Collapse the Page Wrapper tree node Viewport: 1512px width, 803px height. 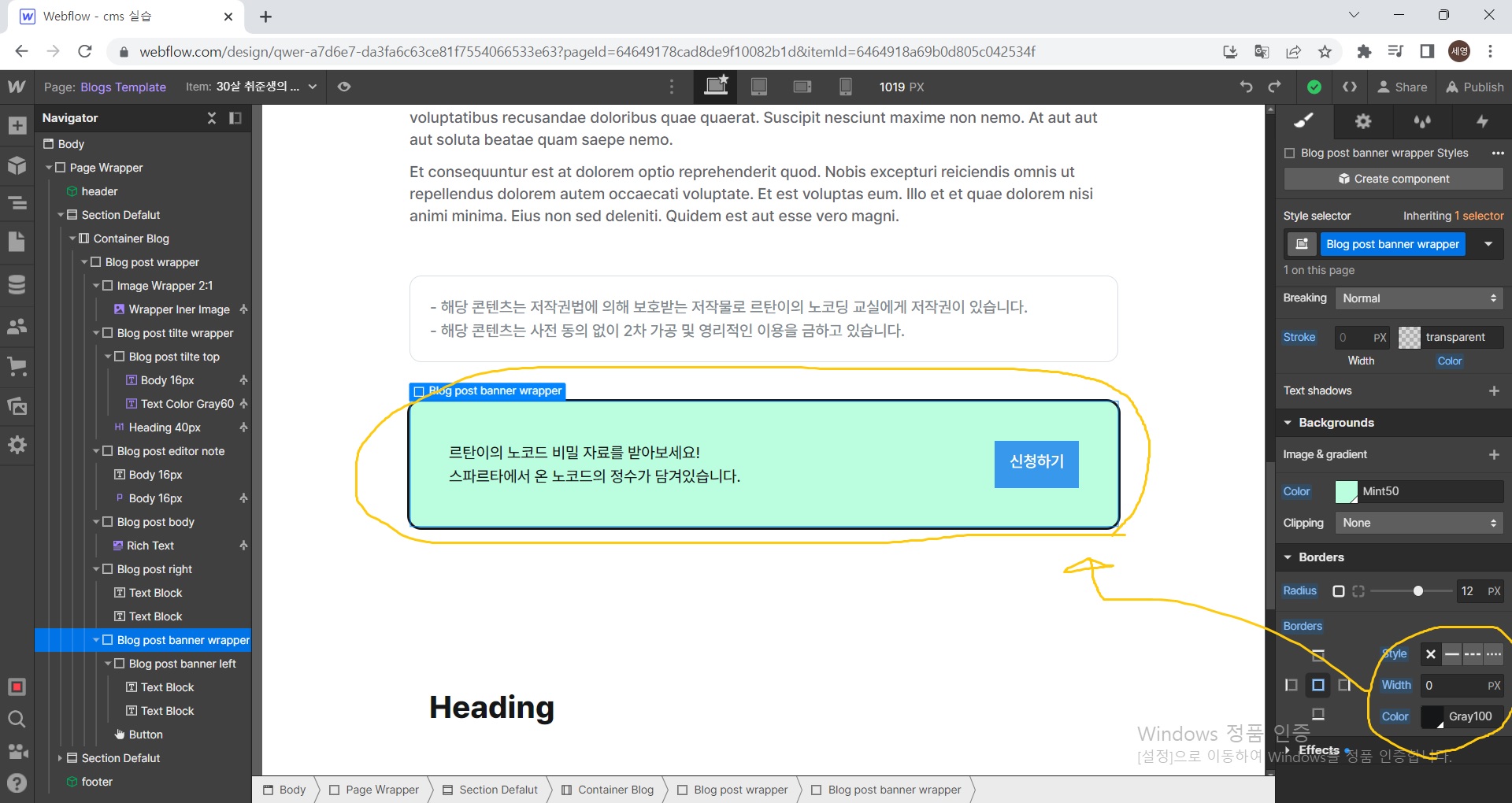pyautogui.click(x=49, y=168)
